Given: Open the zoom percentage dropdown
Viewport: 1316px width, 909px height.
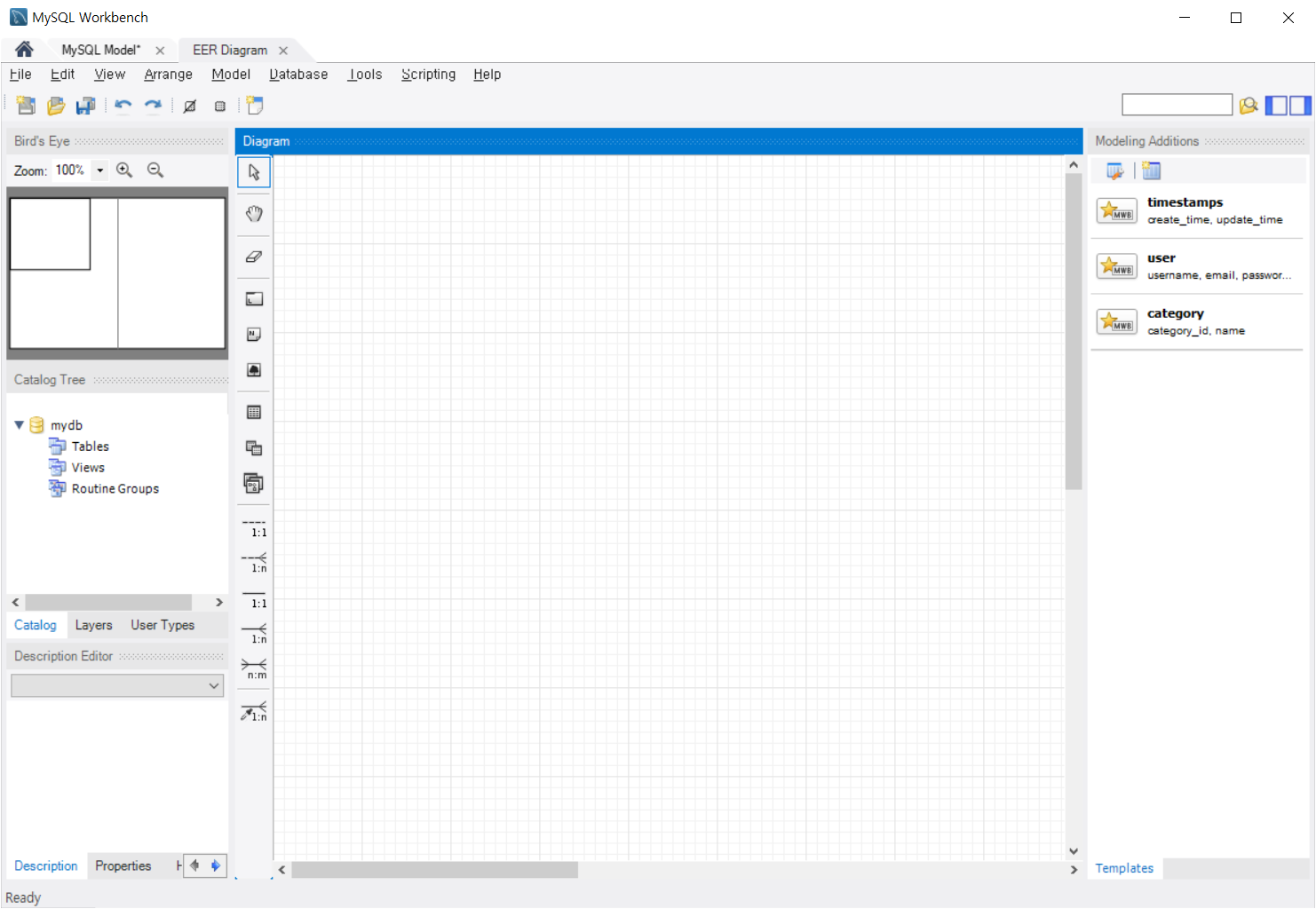Looking at the screenshot, I should (x=100, y=170).
